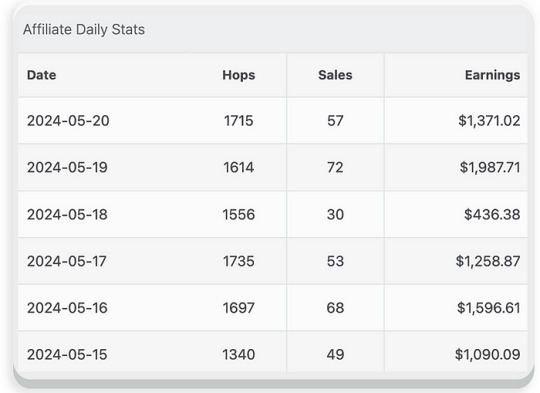Screen dimensions: 540x393
Task: Click the Date column header
Action: (42, 75)
